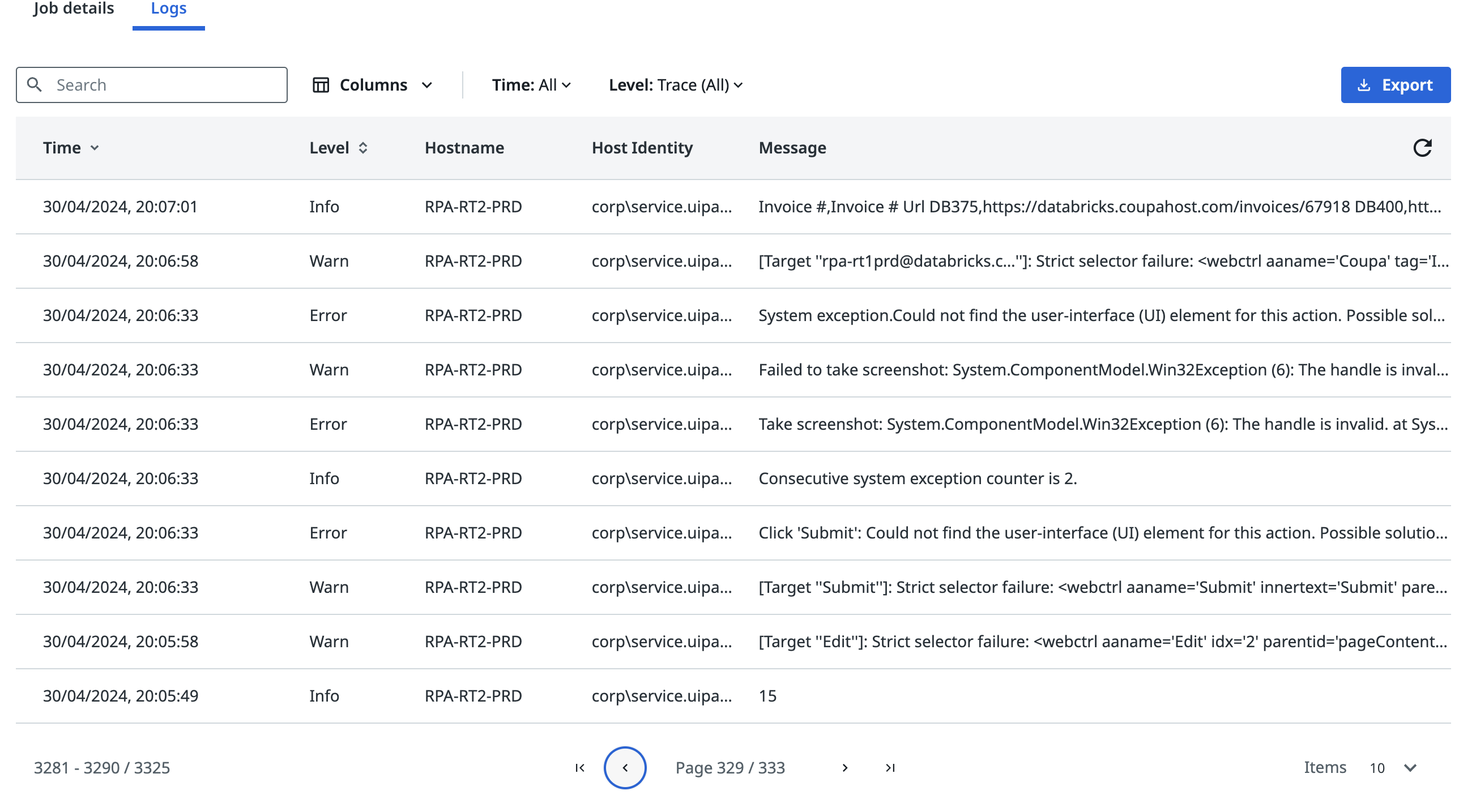The width and height of the screenshot is (1476, 812).
Task: Refresh the log entries list
Action: coord(1423,147)
